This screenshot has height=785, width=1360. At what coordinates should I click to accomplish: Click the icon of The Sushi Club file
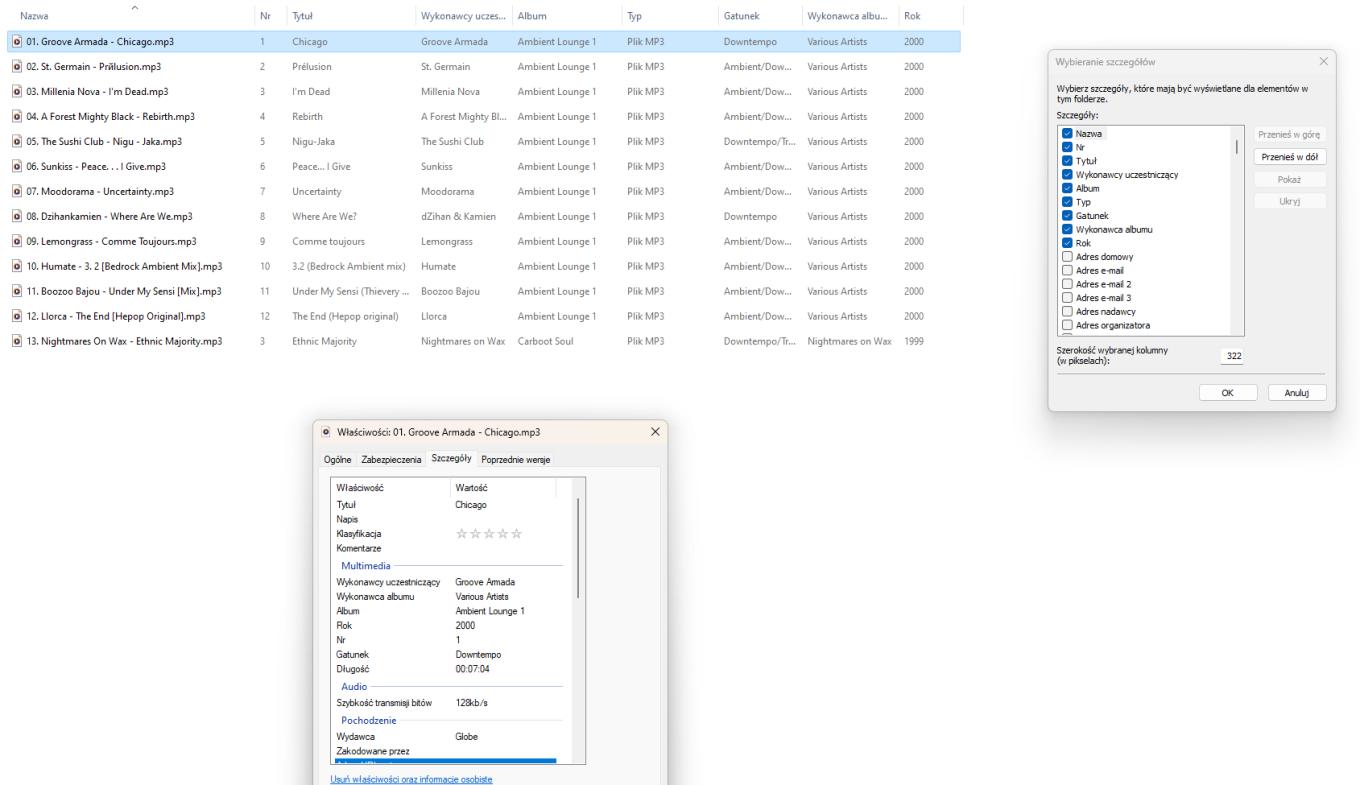pos(17,142)
